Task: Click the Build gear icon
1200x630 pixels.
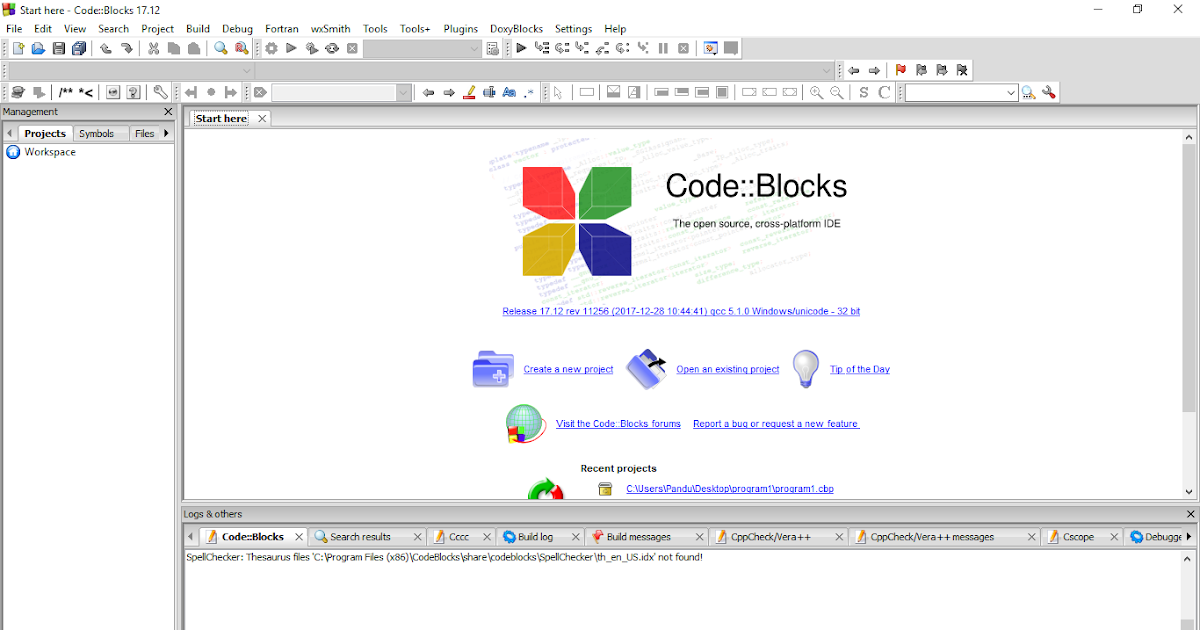Action: point(271,48)
